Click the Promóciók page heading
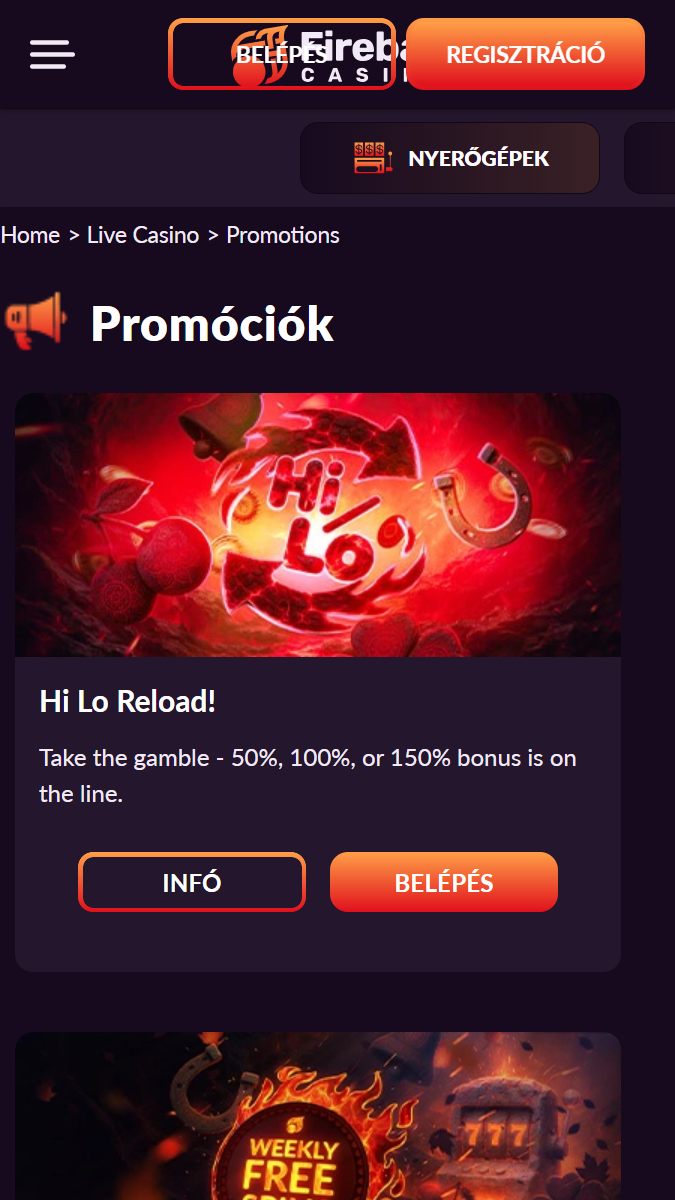 [212, 324]
